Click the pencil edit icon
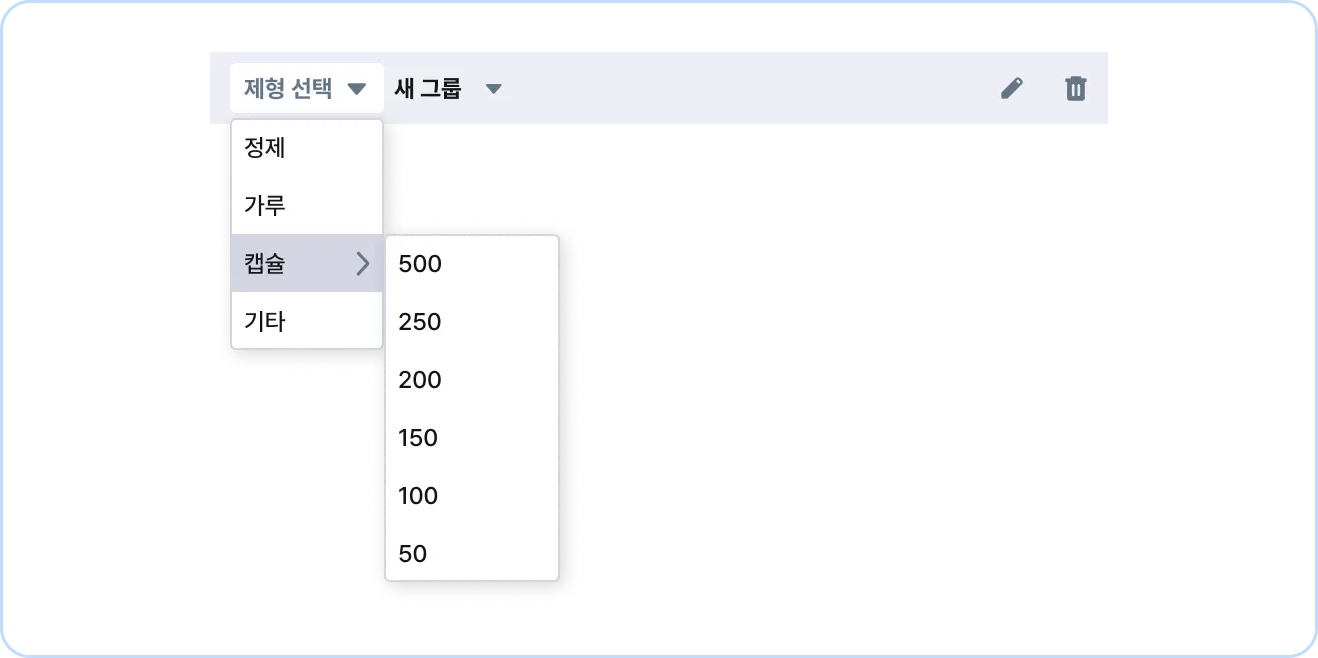Screen dimensions: 1318x658 [x=1012, y=88]
